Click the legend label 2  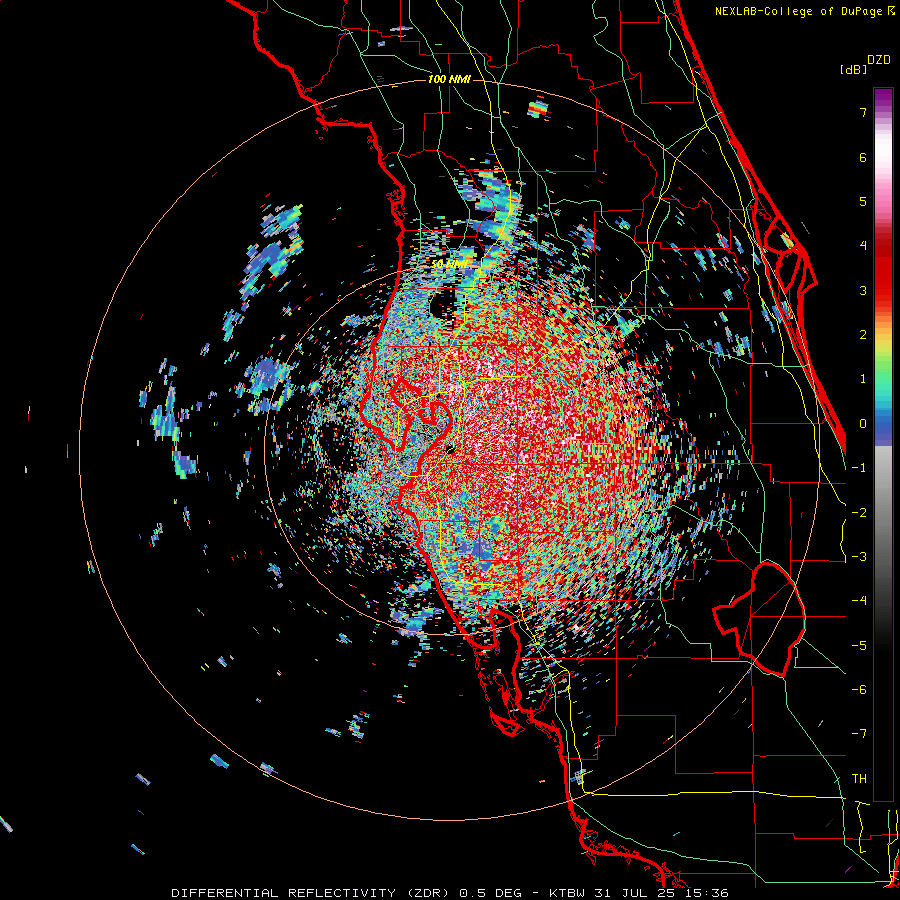pos(863,335)
